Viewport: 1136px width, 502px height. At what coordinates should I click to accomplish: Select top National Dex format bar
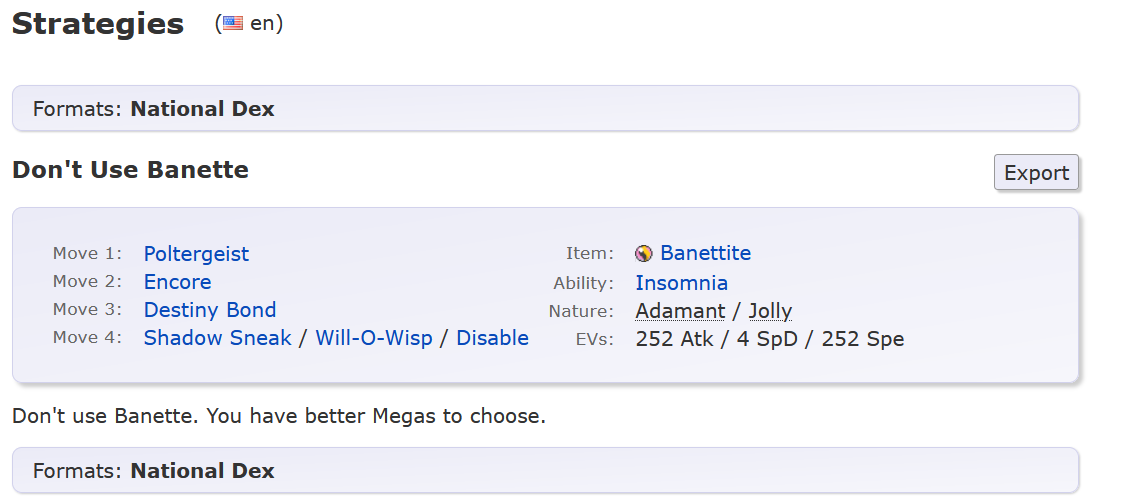[546, 109]
